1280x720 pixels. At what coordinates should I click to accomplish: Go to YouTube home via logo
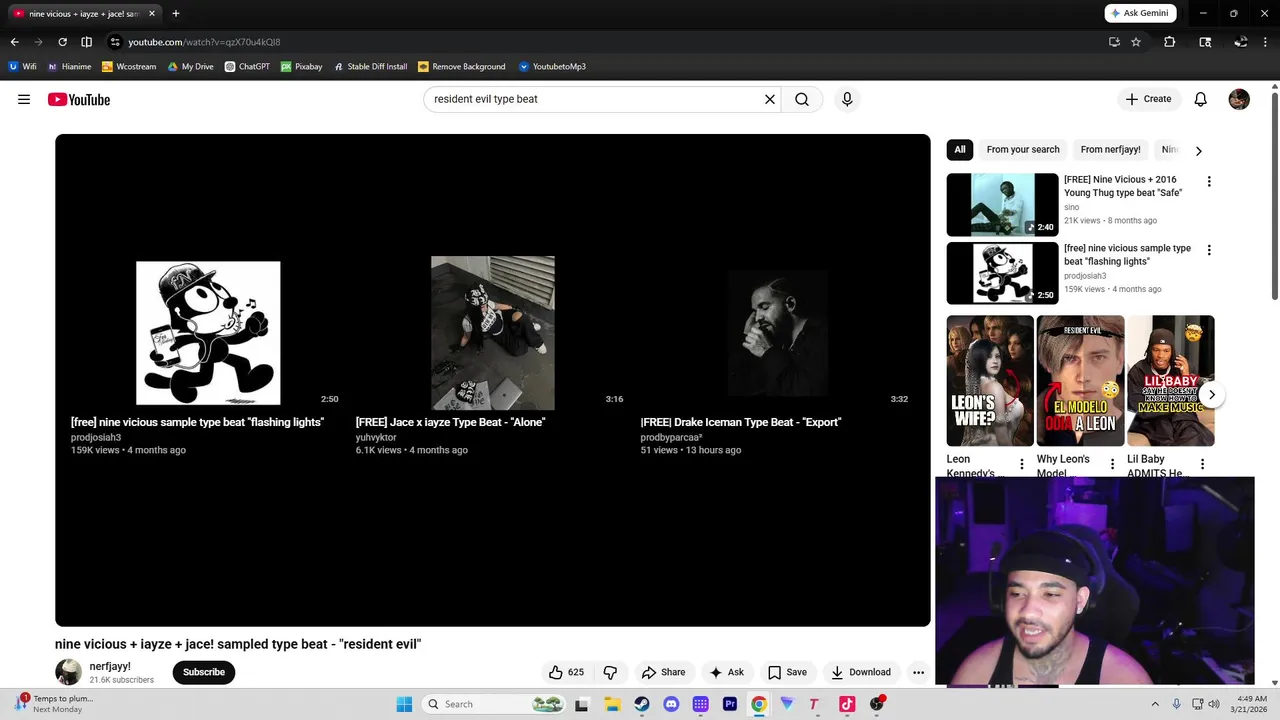click(78, 99)
